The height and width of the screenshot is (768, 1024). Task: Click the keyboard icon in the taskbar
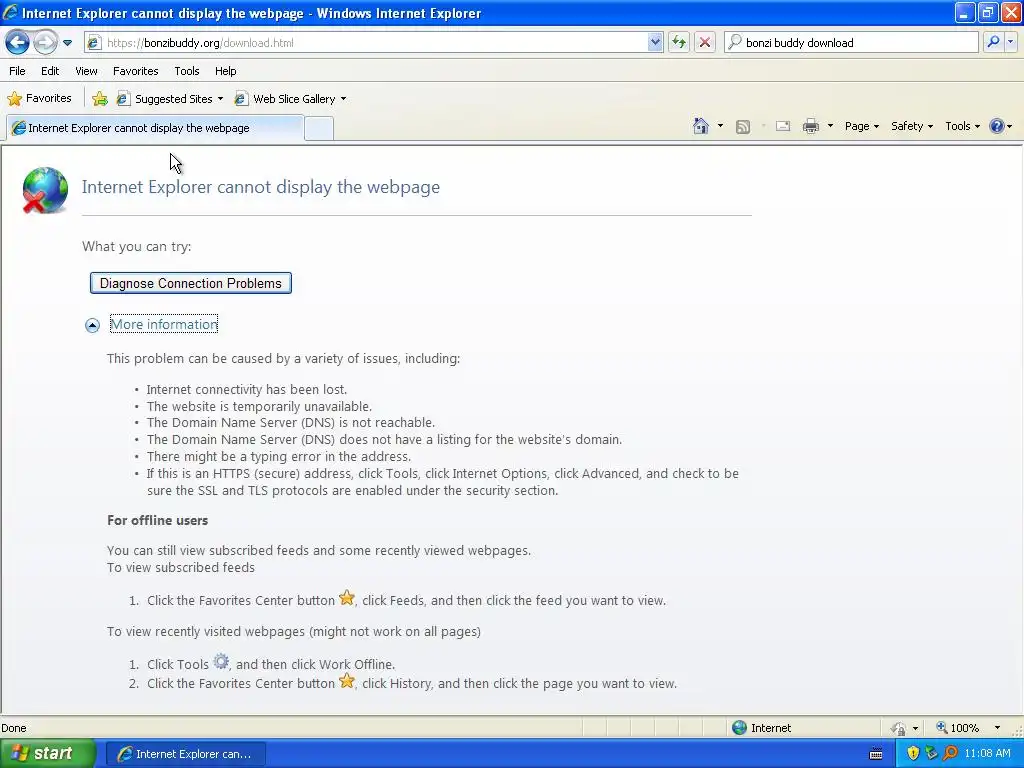click(x=876, y=754)
